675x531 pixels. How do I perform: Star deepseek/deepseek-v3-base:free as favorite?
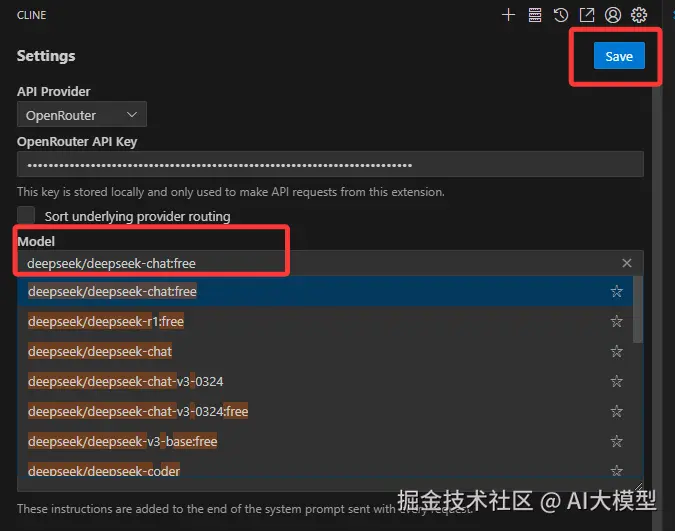click(x=616, y=441)
